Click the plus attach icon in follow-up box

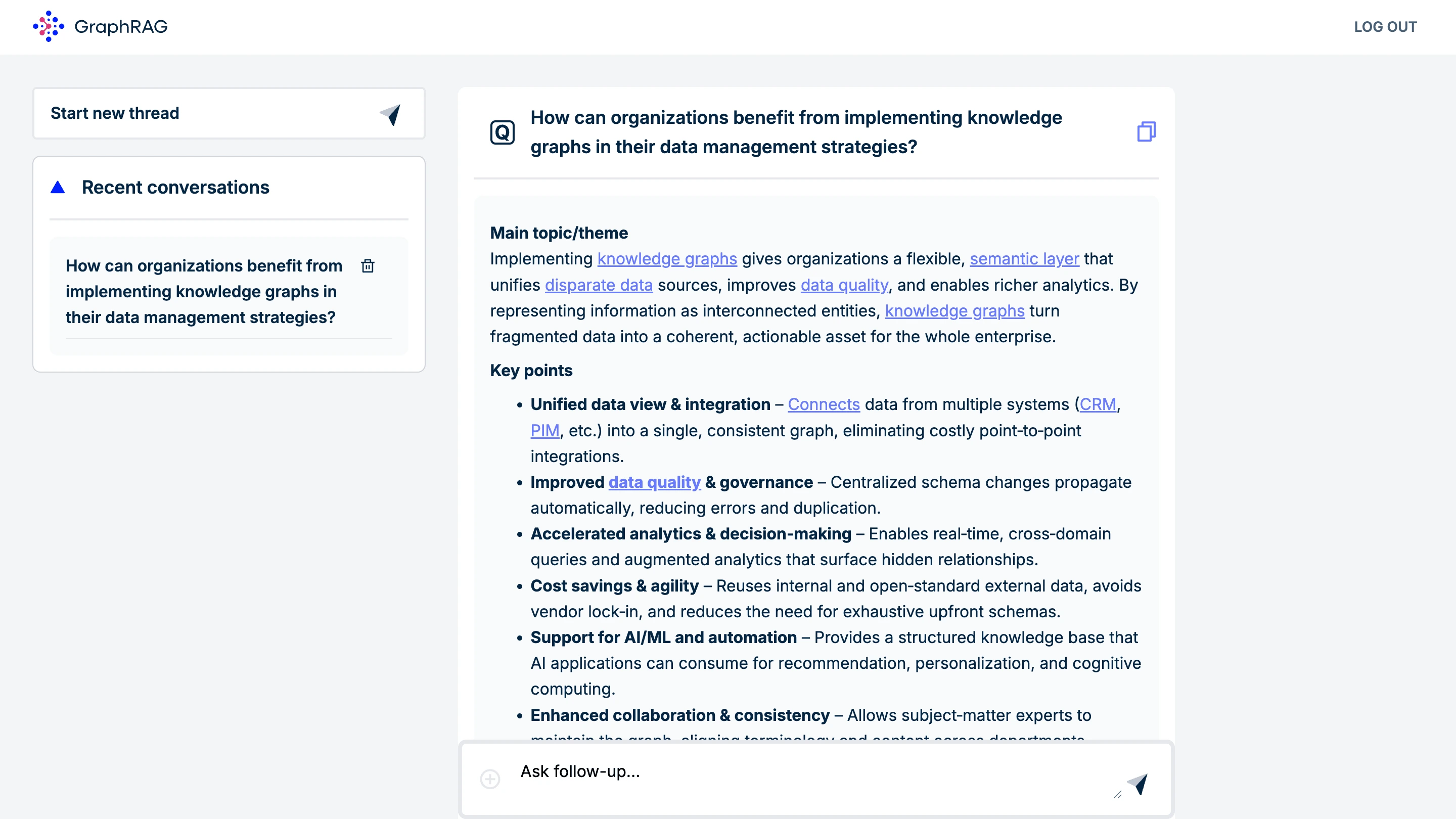pos(489,779)
